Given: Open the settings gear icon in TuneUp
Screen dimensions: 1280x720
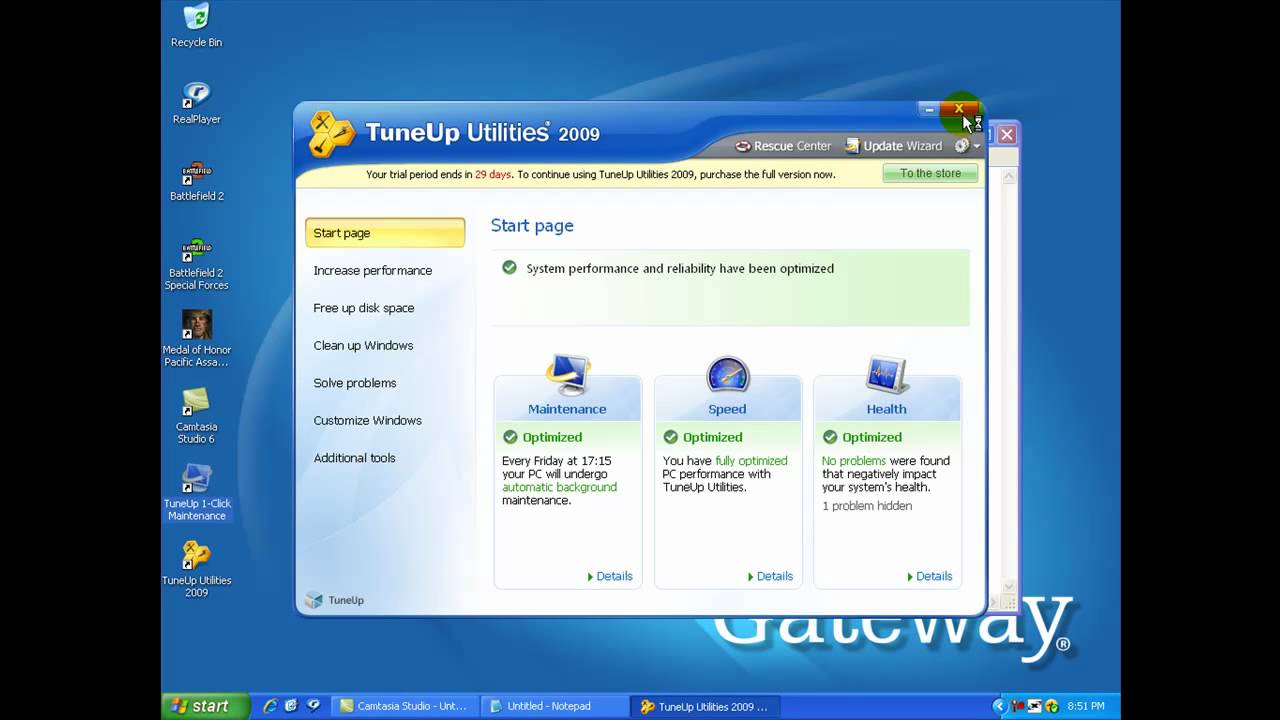Looking at the screenshot, I should click(962, 146).
